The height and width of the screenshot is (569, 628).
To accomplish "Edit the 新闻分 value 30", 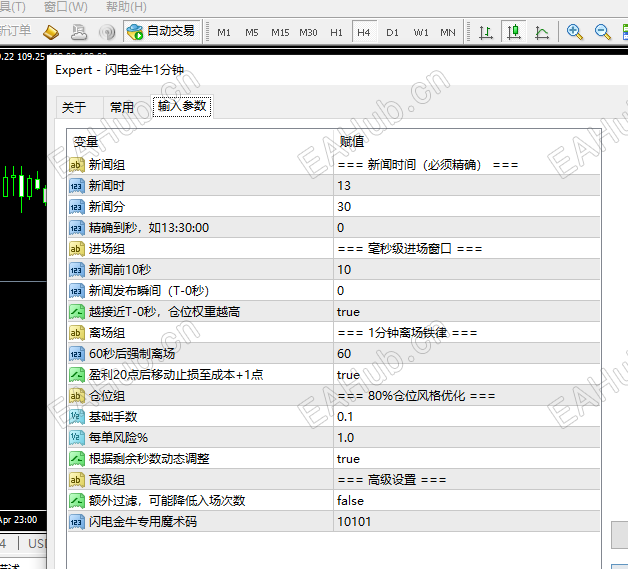I will [467, 207].
